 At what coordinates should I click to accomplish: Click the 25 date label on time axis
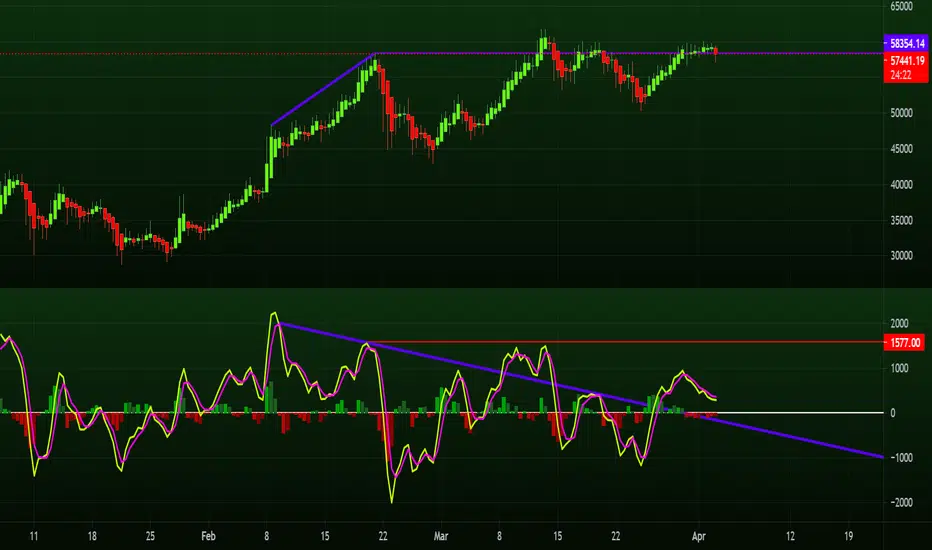tap(150, 536)
